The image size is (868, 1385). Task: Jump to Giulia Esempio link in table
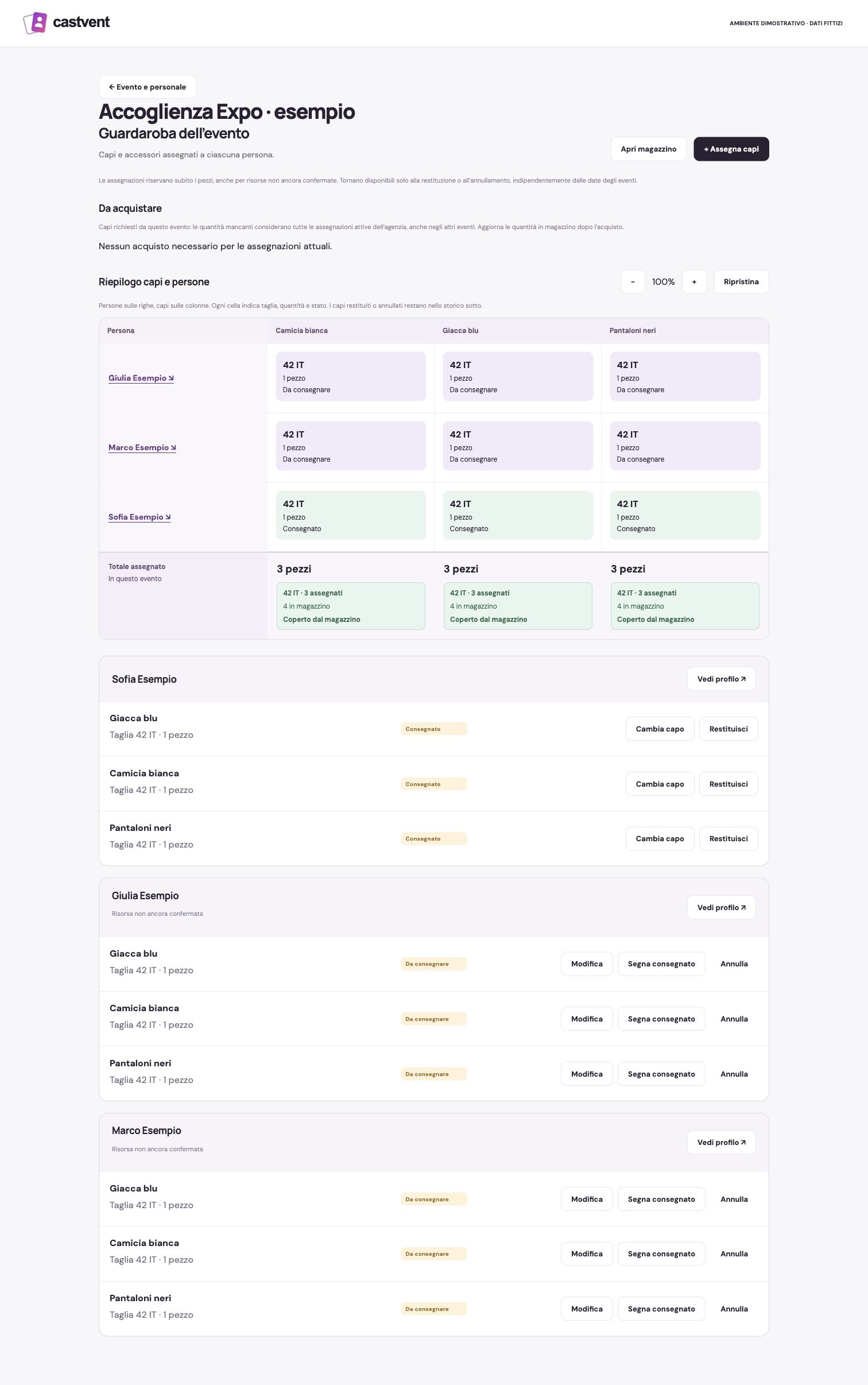141,378
